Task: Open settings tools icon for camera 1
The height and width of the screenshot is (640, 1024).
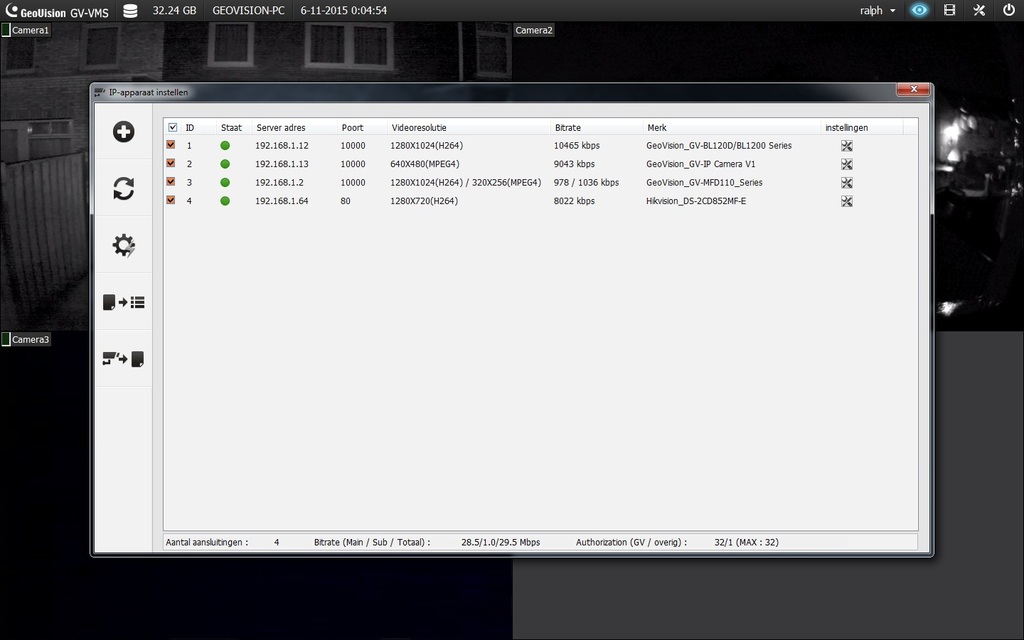Action: pos(847,146)
